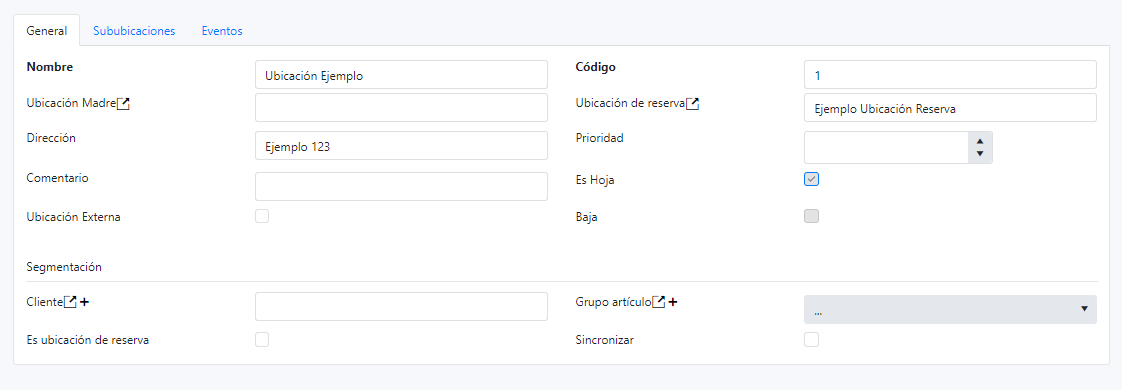Viewport: 1122px width, 390px height.
Task: Focus the Comentario input field
Action: pyautogui.click(x=401, y=186)
